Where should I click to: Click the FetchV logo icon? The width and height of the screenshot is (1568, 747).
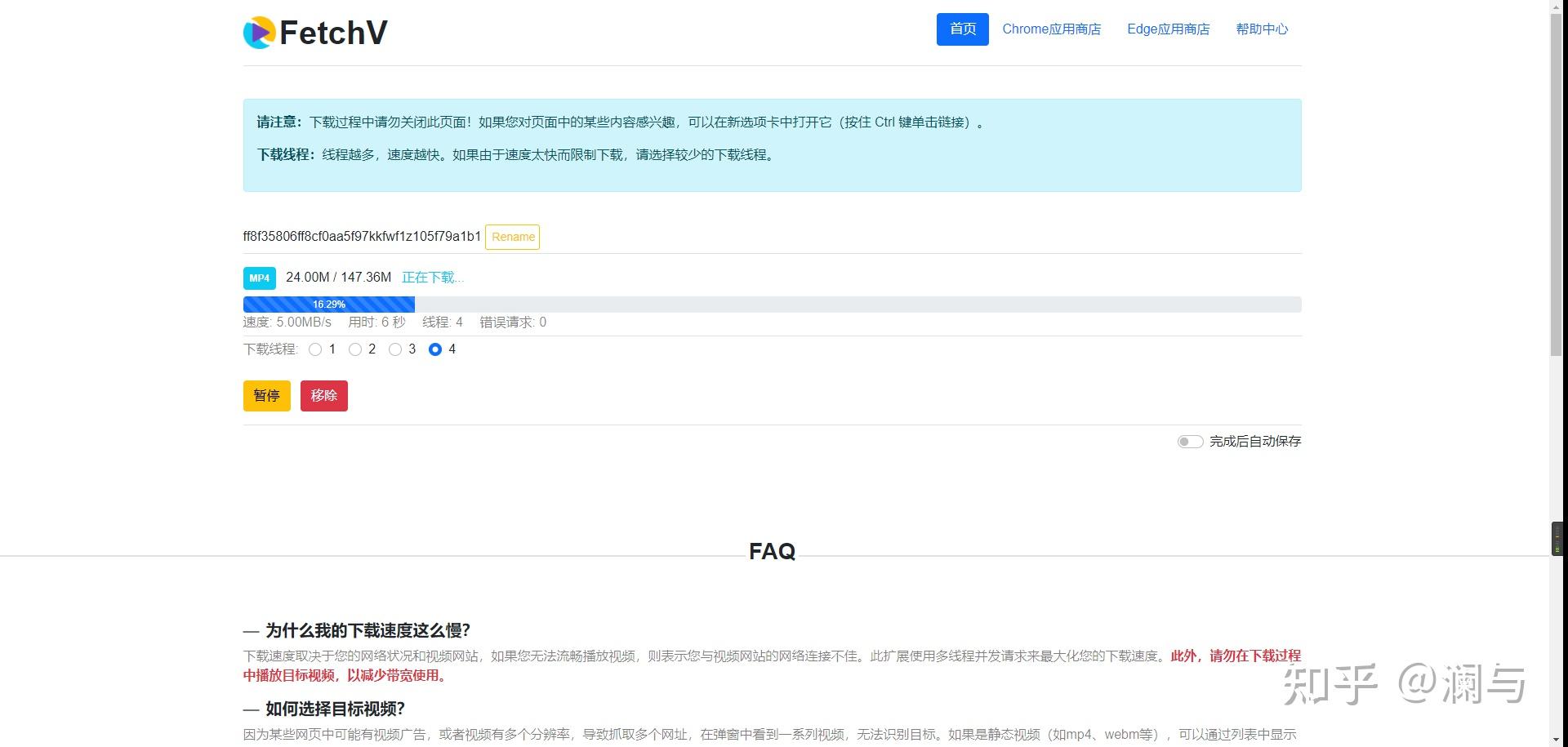click(x=259, y=33)
